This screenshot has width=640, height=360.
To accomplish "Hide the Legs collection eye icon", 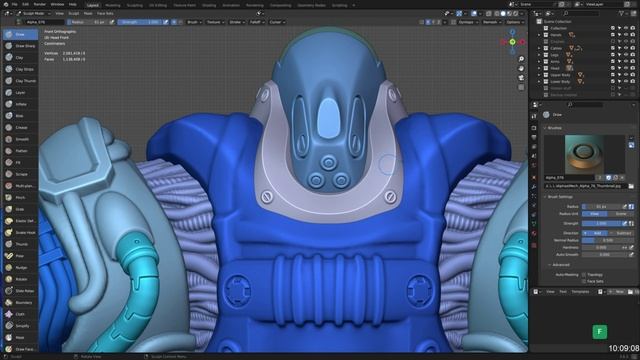I will (626, 55).
